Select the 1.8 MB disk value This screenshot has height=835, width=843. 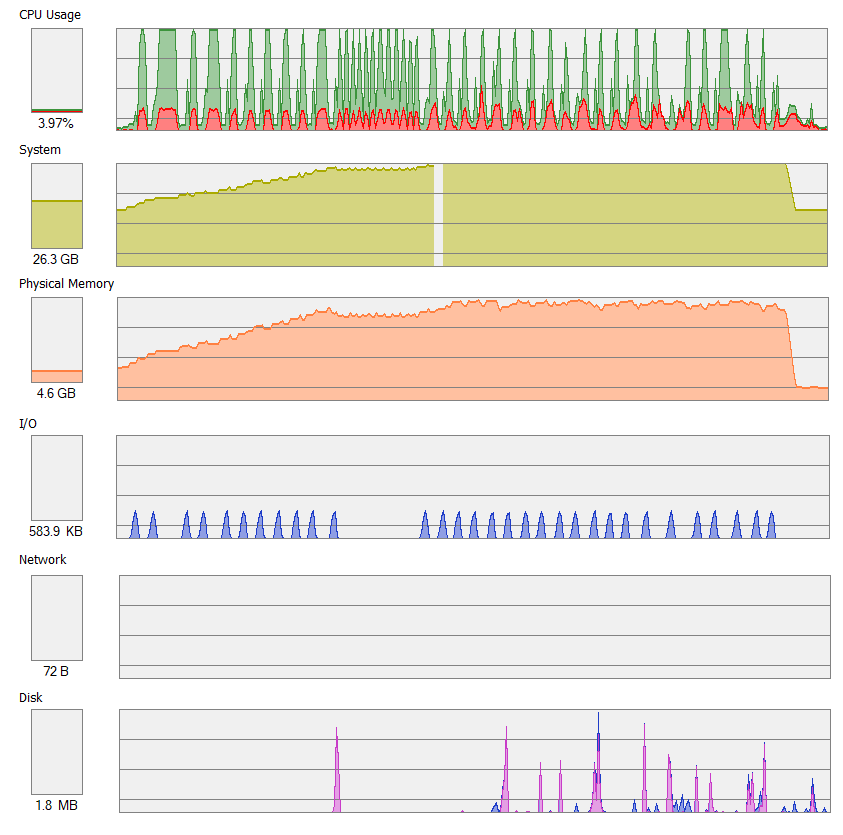(56, 806)
